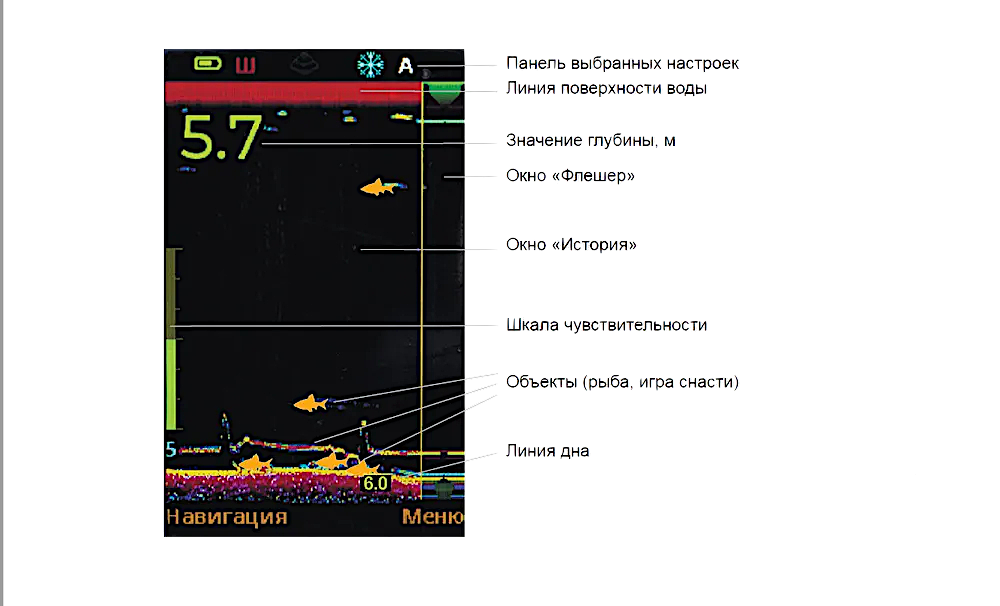Screen dimensions: 1000x606
Task: Click the white A auto mode indicator
Action: click(405, 66)
